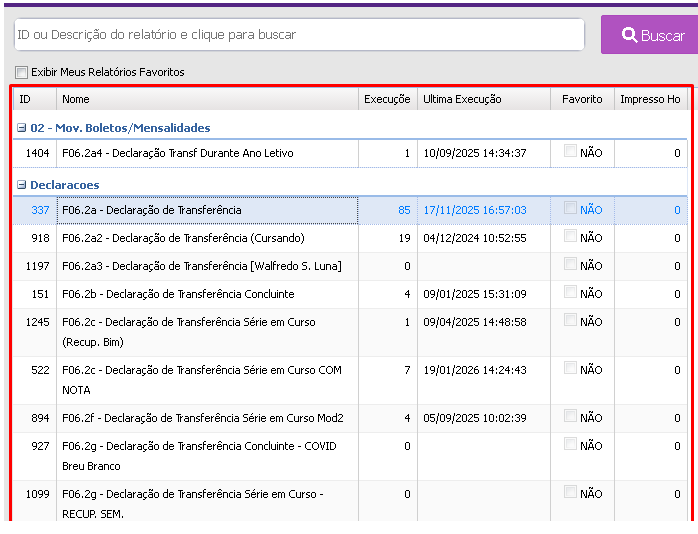Select F06.2a - Declaração de Transferência row
Image resolution: width=698 pixels, height=534 pixels.
click(x=152, y=210)
